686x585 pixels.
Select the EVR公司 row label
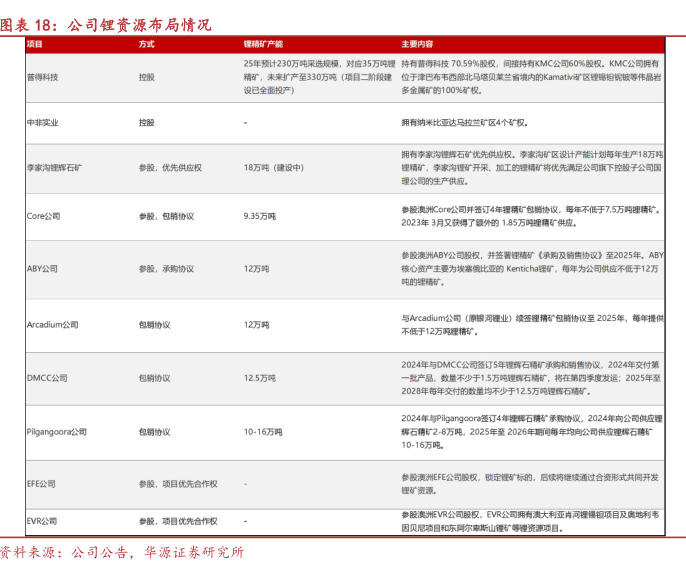pos(42,521)
